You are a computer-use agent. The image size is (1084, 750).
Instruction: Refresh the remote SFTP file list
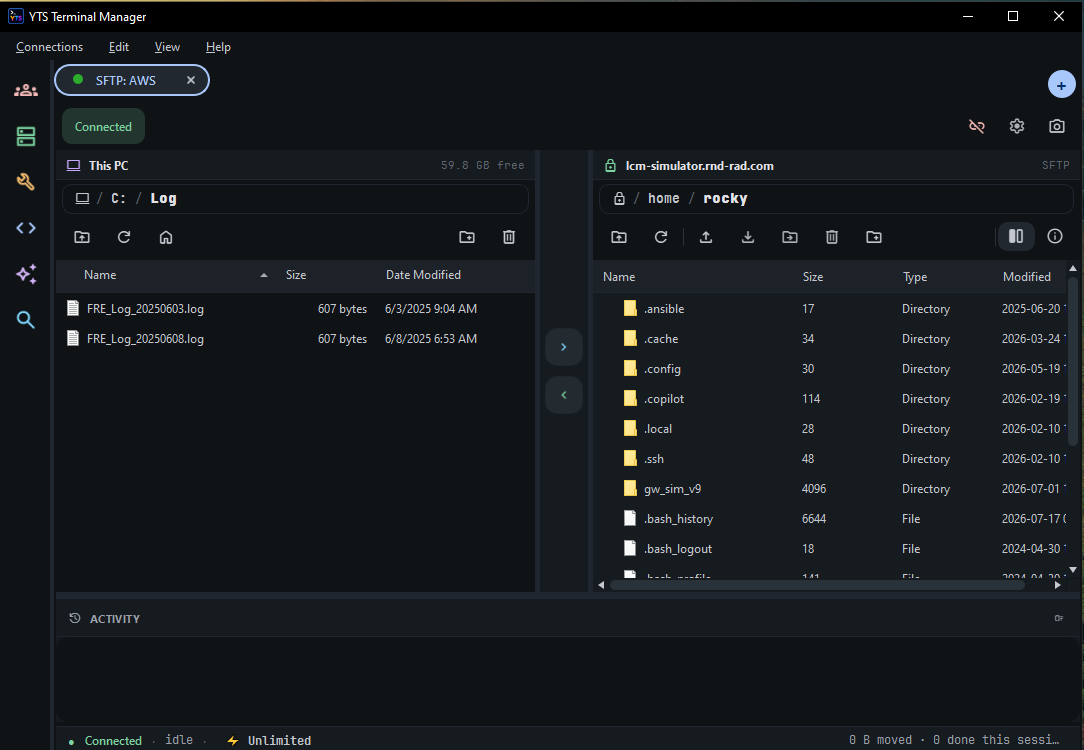pos(661,237)
